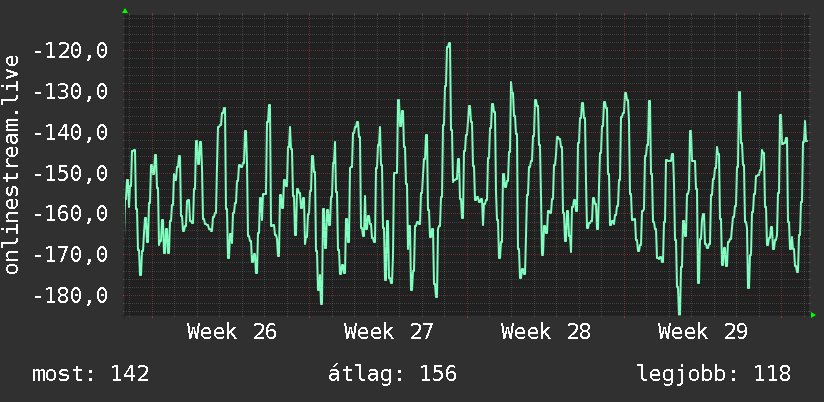Click the -170,0 y-axis label
This screenshot has height=402, width=824.
(71, 255)
